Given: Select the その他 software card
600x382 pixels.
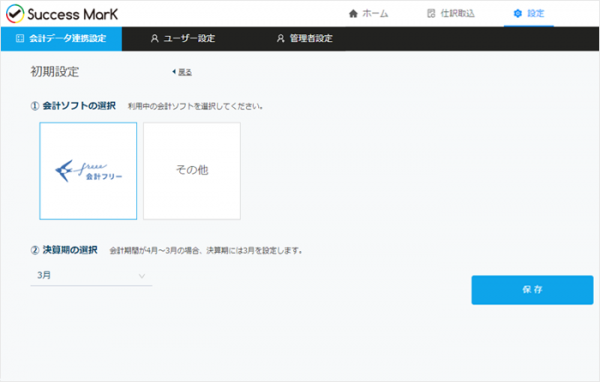Looking at the screenshot, I should pos(192,171).
